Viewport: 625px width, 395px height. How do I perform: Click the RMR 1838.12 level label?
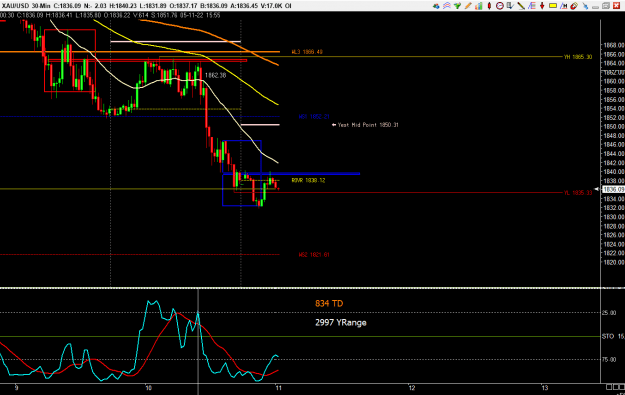(x=308, y=180)
